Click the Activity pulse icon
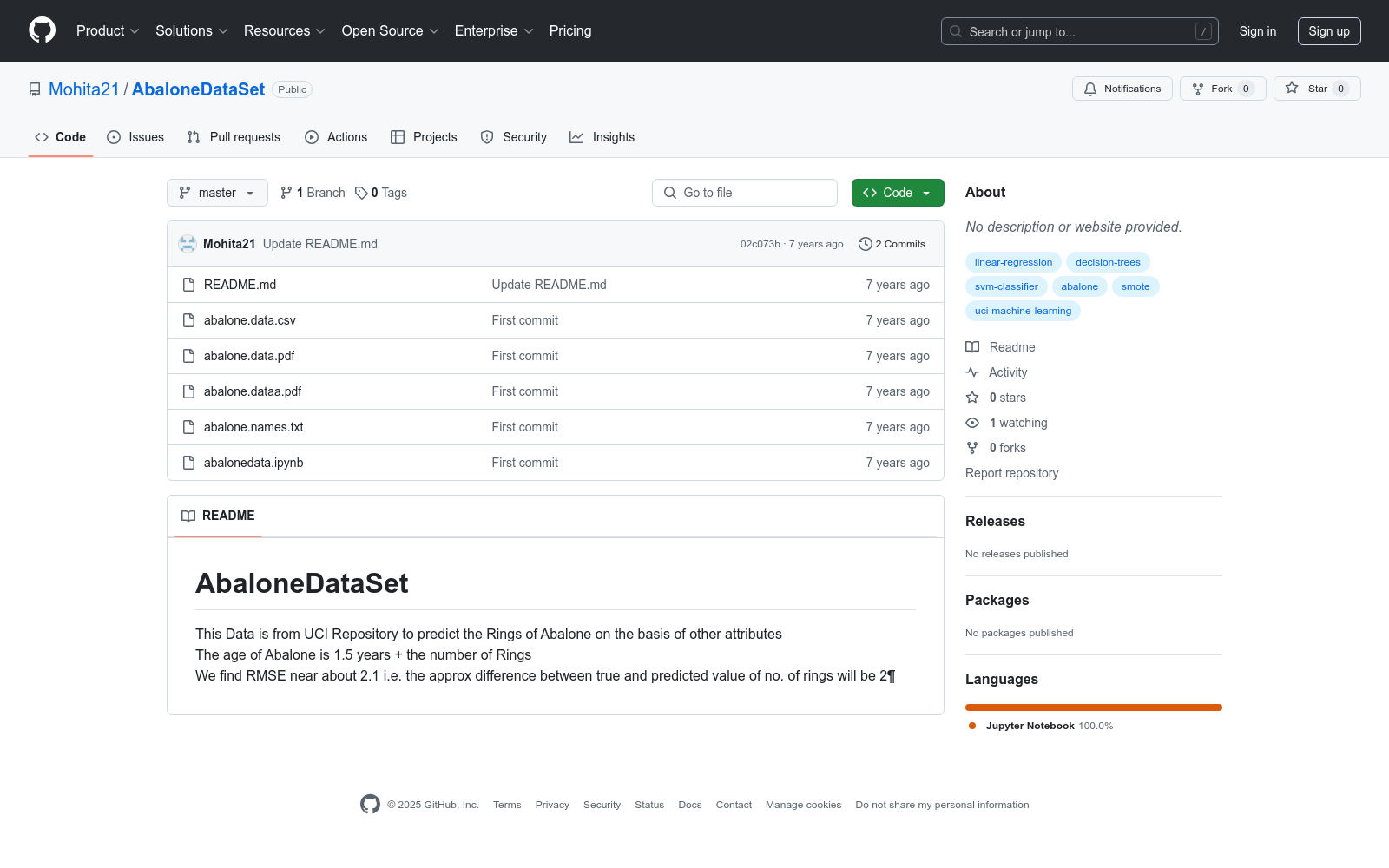Screen dimensions: 1389x868 972,372
